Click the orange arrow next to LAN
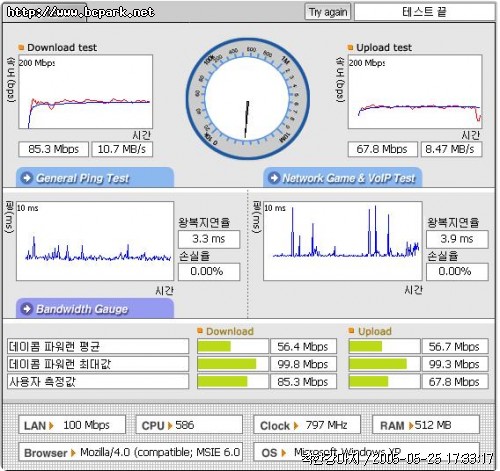The width and height of the screenshot is (500, 471). 51,426
